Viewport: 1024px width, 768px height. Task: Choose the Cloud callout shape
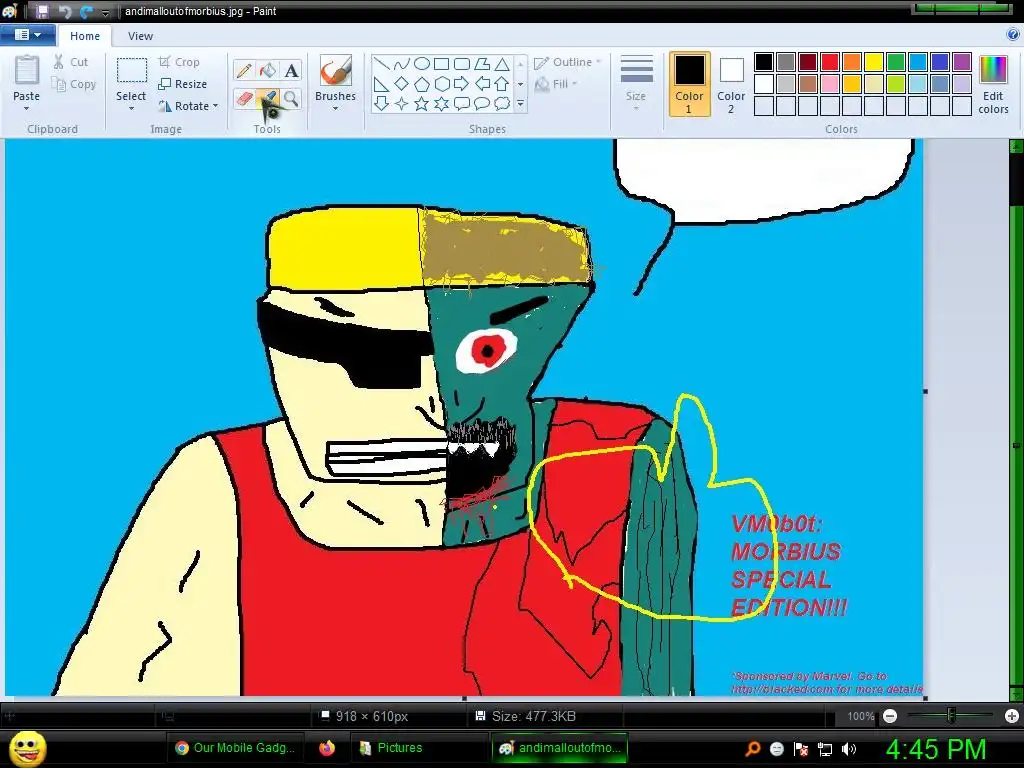coord(502,103)
